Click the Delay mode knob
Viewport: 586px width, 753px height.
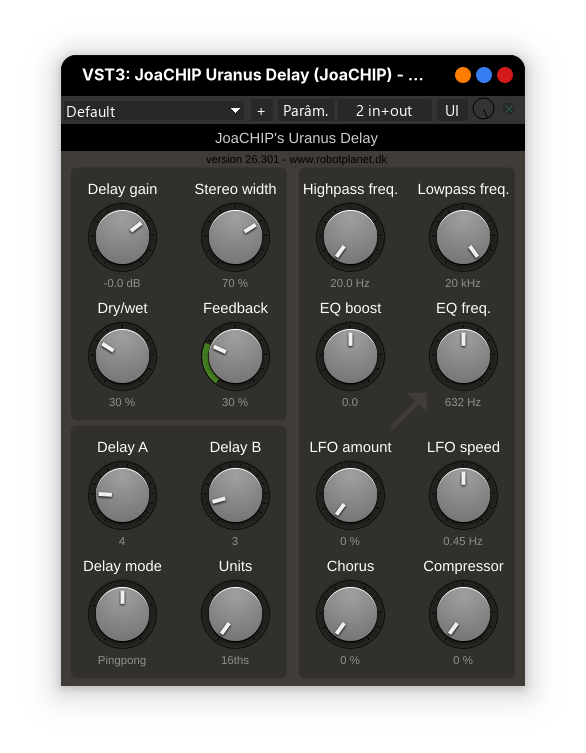122,614
